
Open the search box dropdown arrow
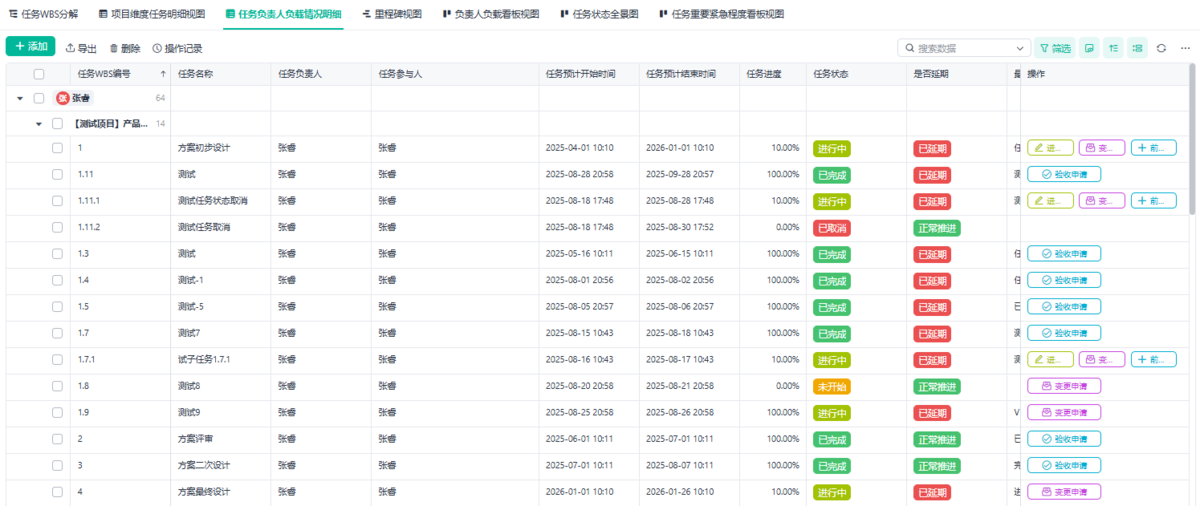1020,48
